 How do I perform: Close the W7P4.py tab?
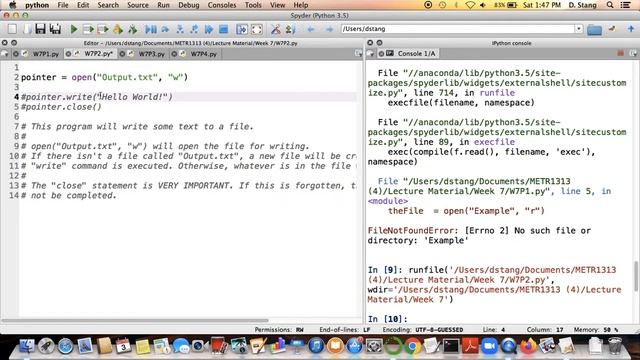click(x=174, y=53)
